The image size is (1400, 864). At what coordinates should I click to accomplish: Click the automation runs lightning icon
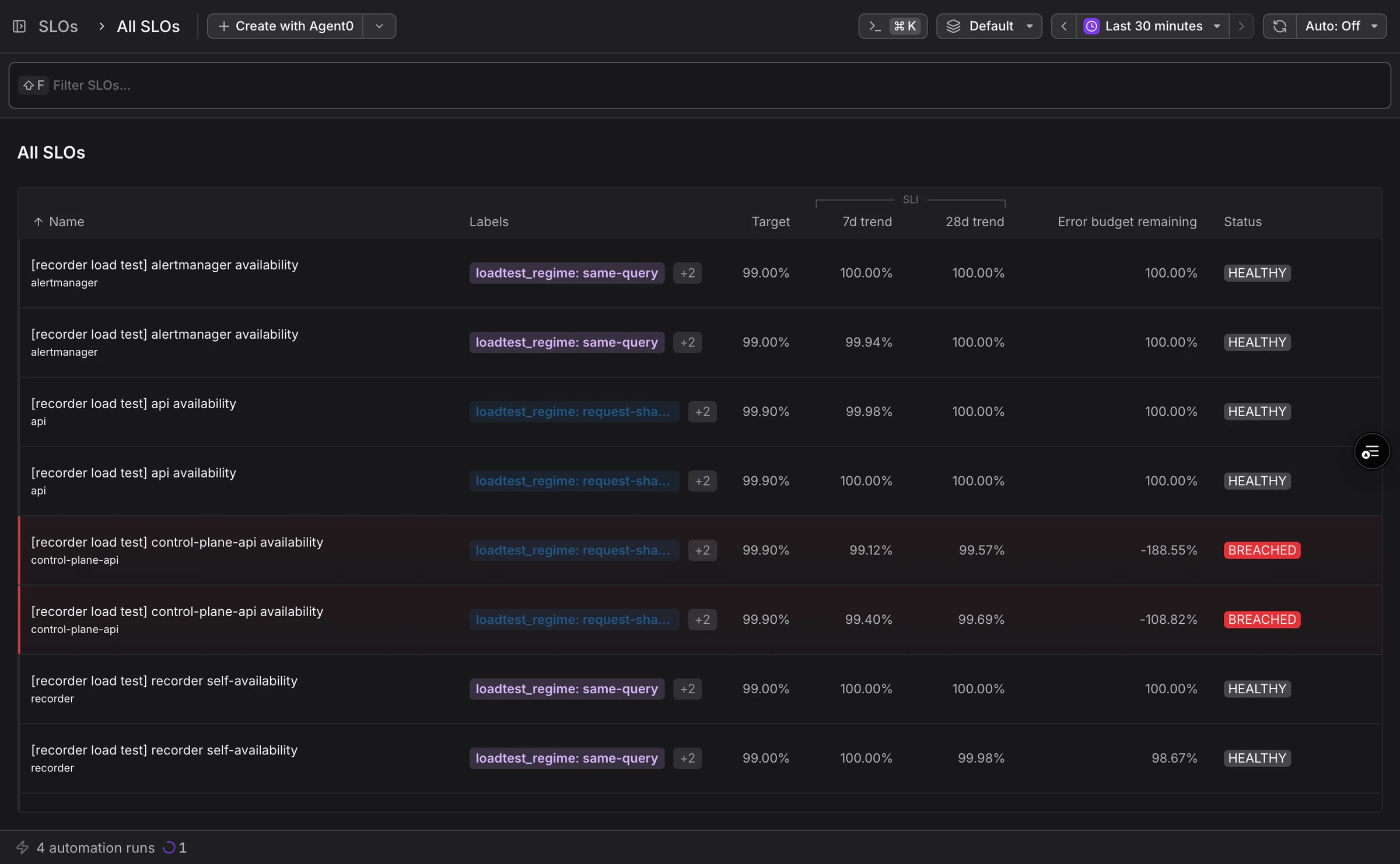[22, 847]
